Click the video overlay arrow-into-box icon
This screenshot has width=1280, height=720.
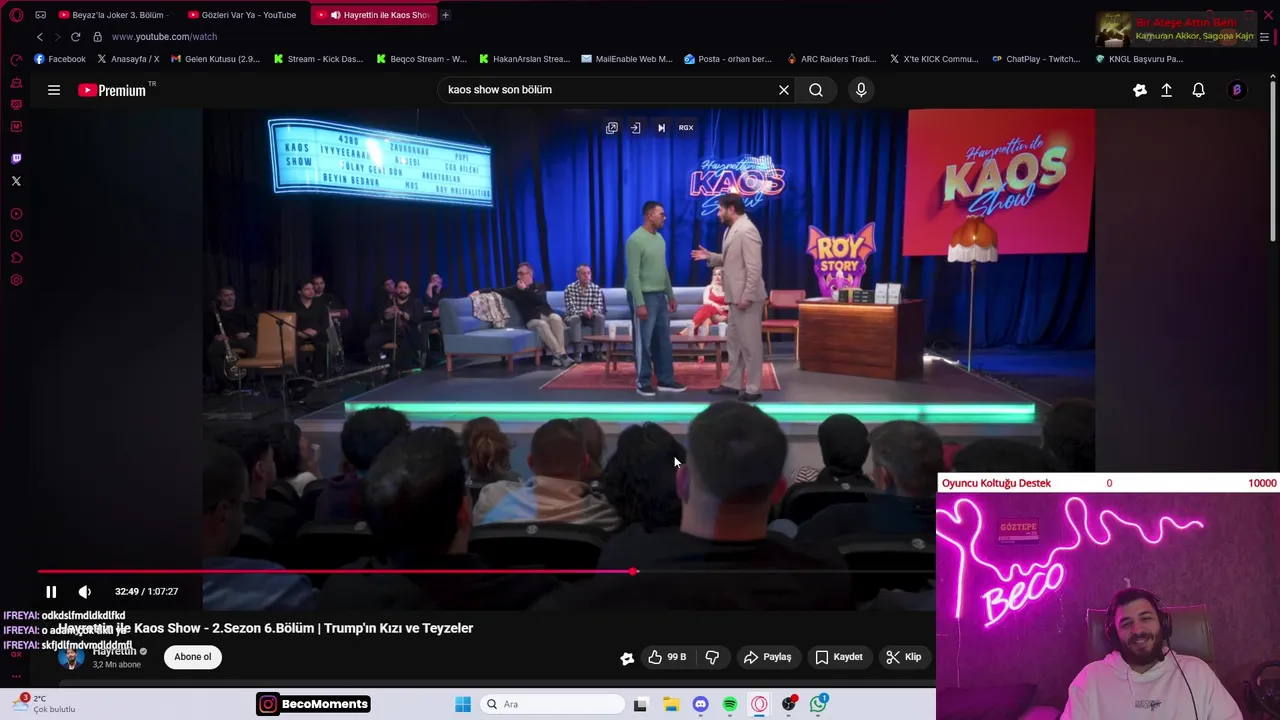click(635, 128)
